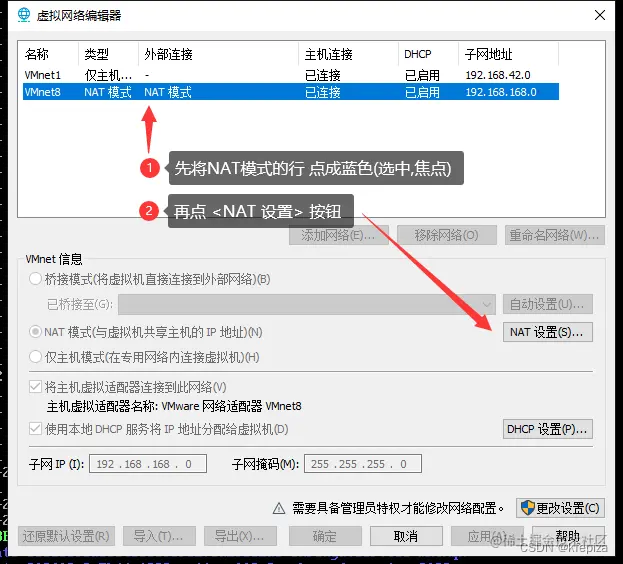
Task: Sort by 外部连接 column header
Action: coord(219,54)
